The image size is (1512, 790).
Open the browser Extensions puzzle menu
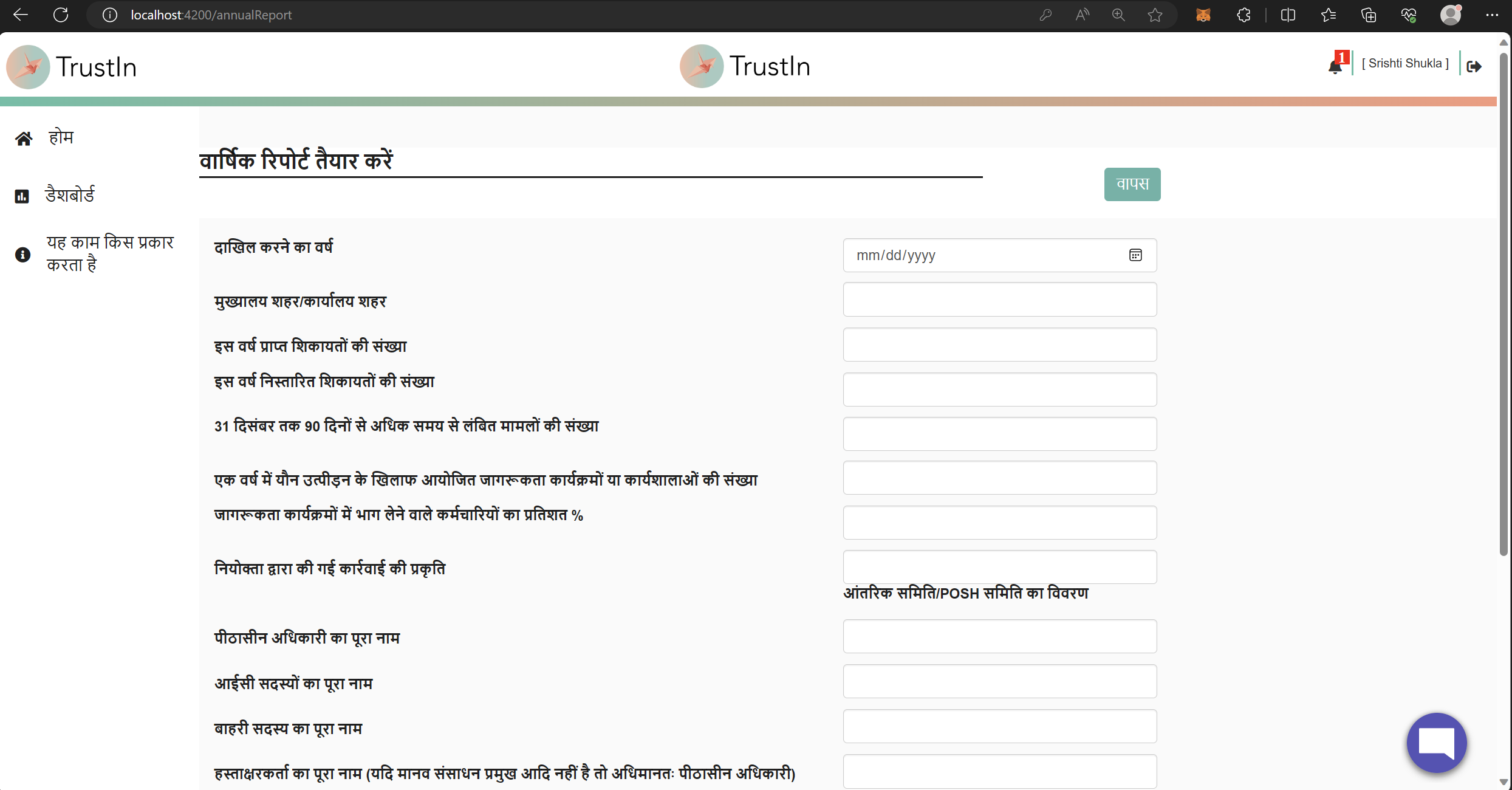(x=1243, y=15)
